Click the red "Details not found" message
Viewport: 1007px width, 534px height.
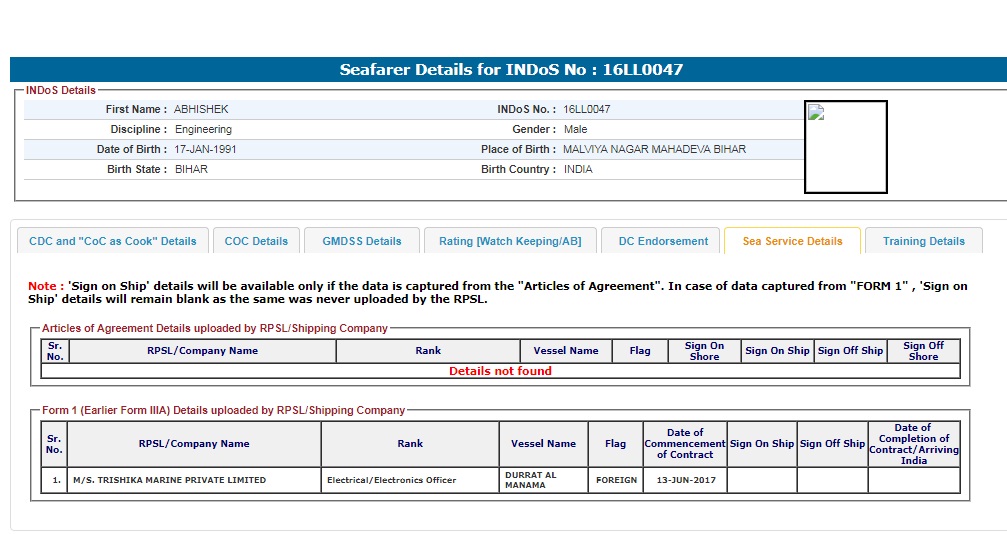click(500, 371)
